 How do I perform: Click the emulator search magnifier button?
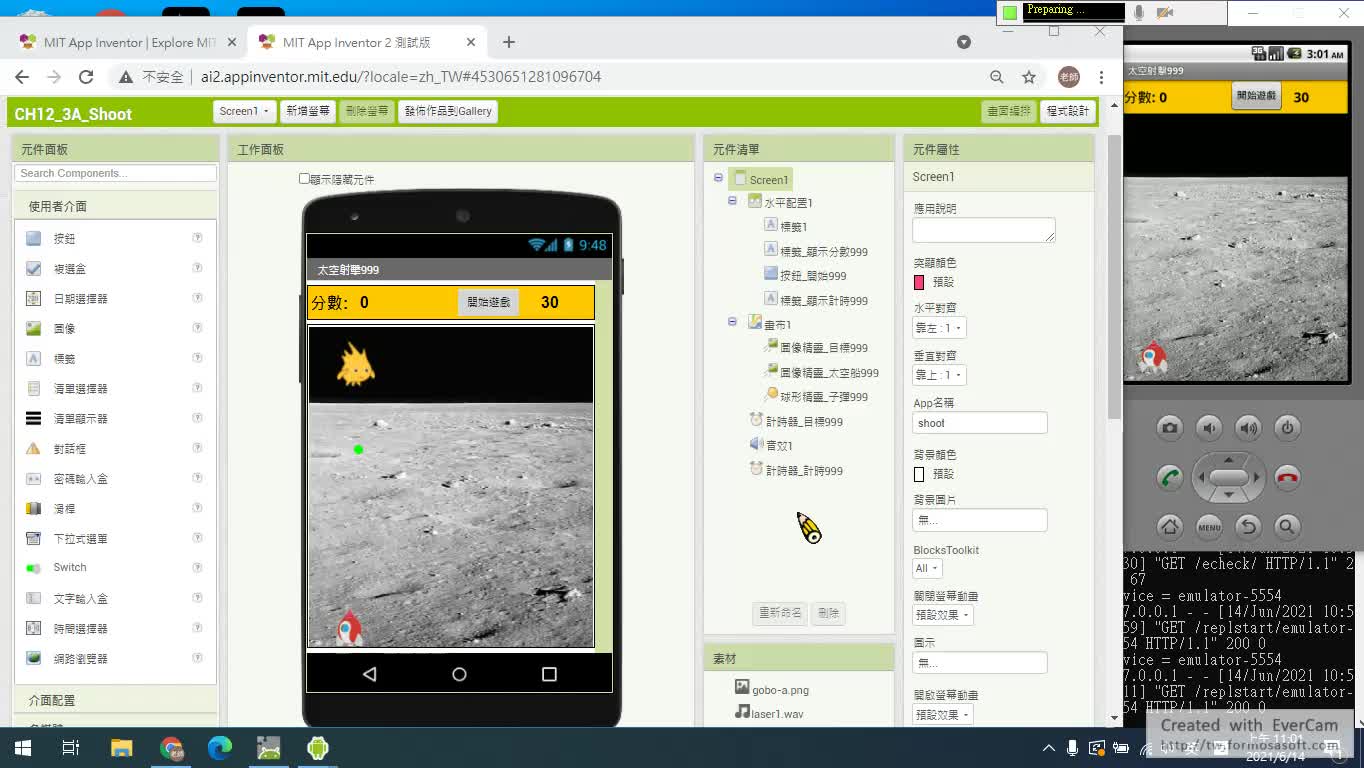coord(1288,526)
